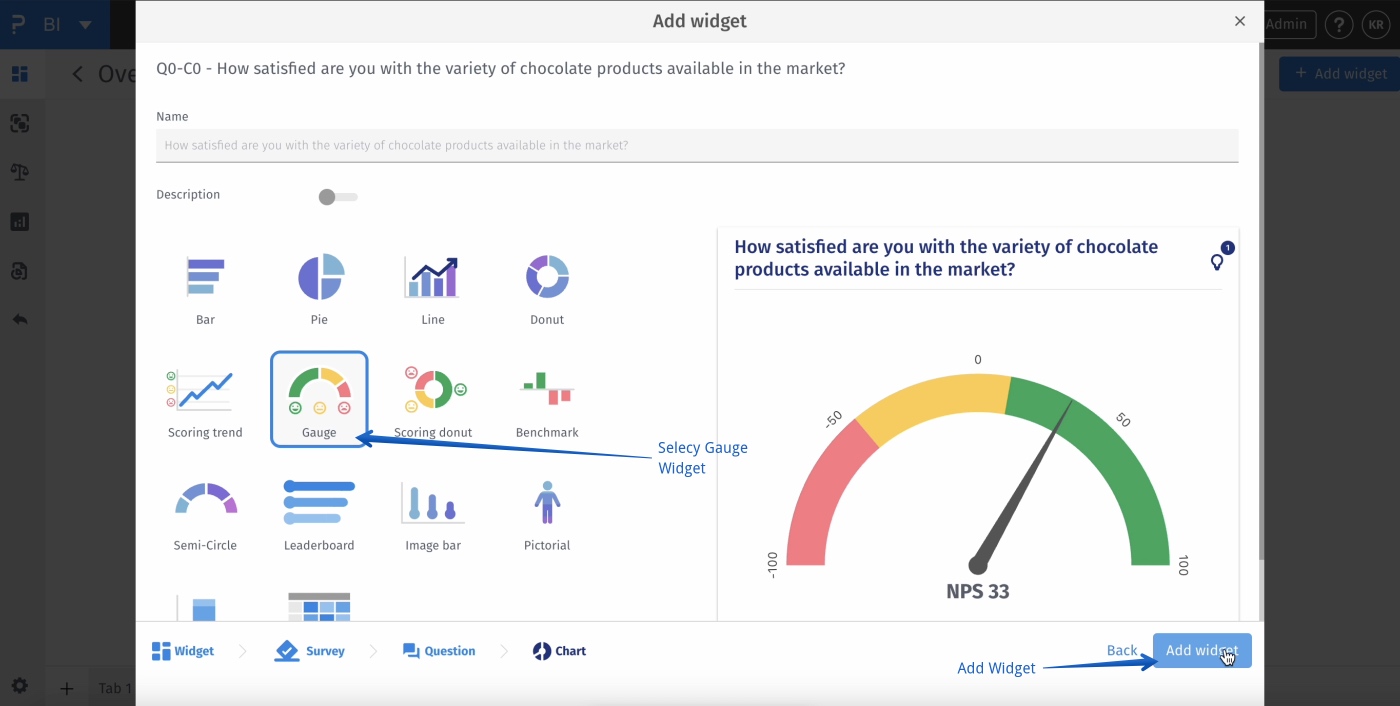Click the lightbulb icon on the chart preview

[x=1217, y=261]
